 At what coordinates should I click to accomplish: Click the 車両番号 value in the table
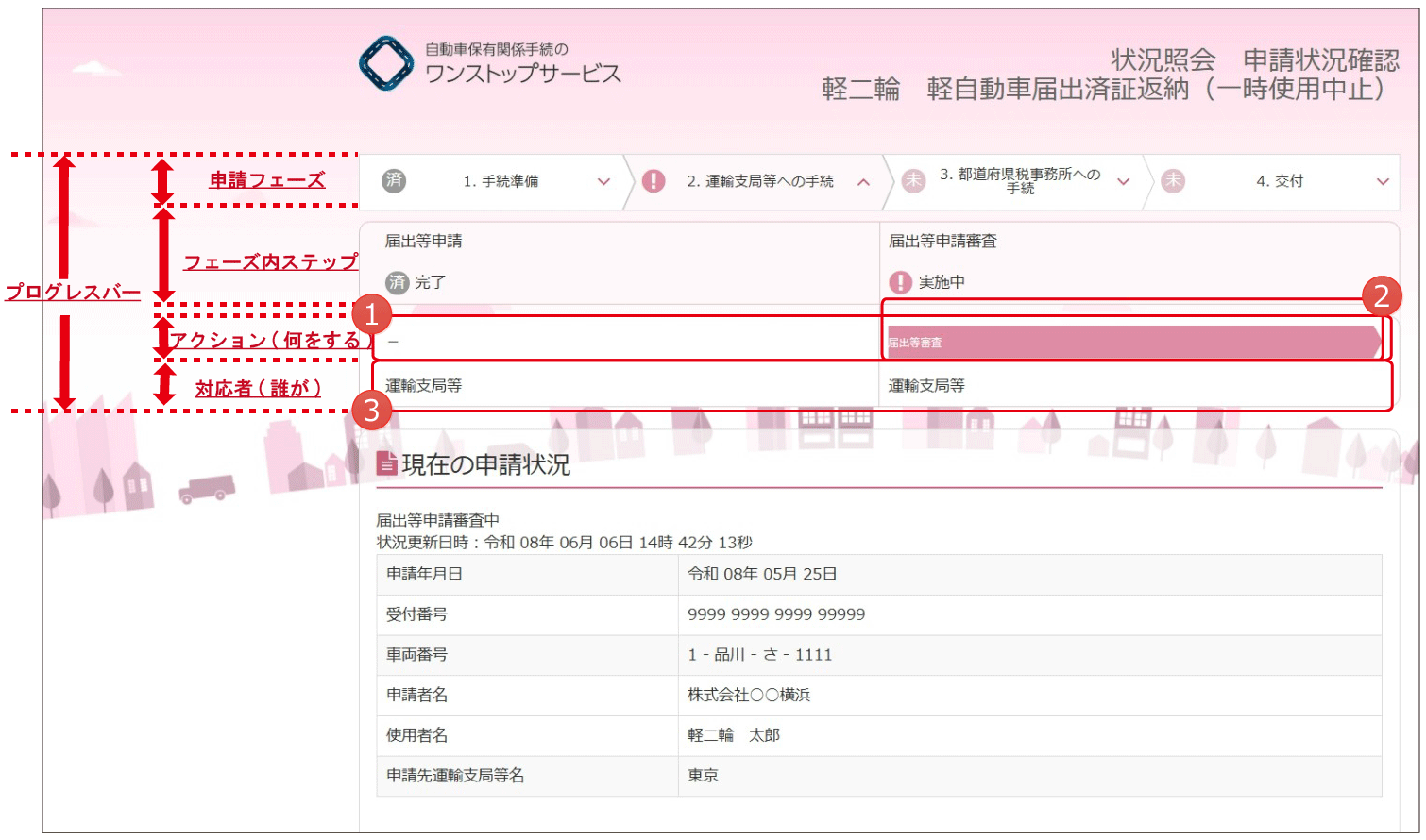pos(759,655)
